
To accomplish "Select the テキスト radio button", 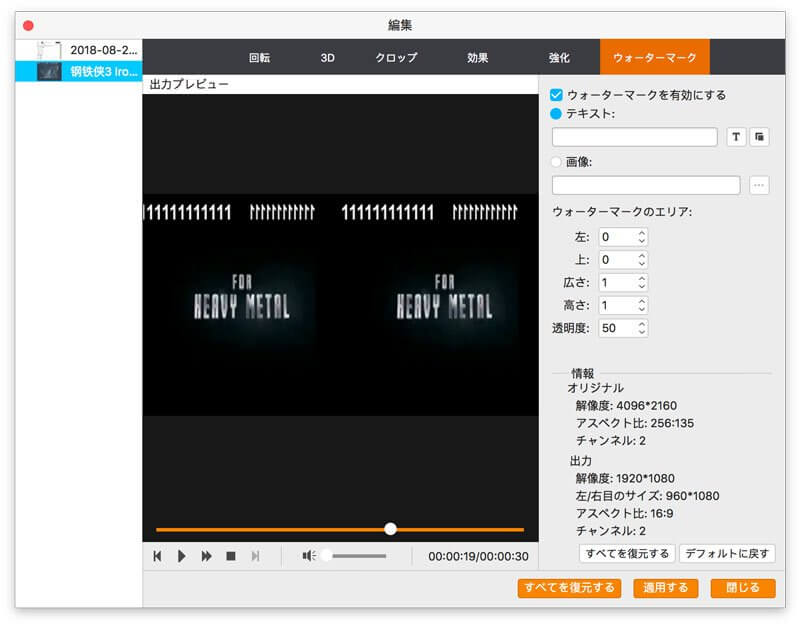I will pos(556,113).
